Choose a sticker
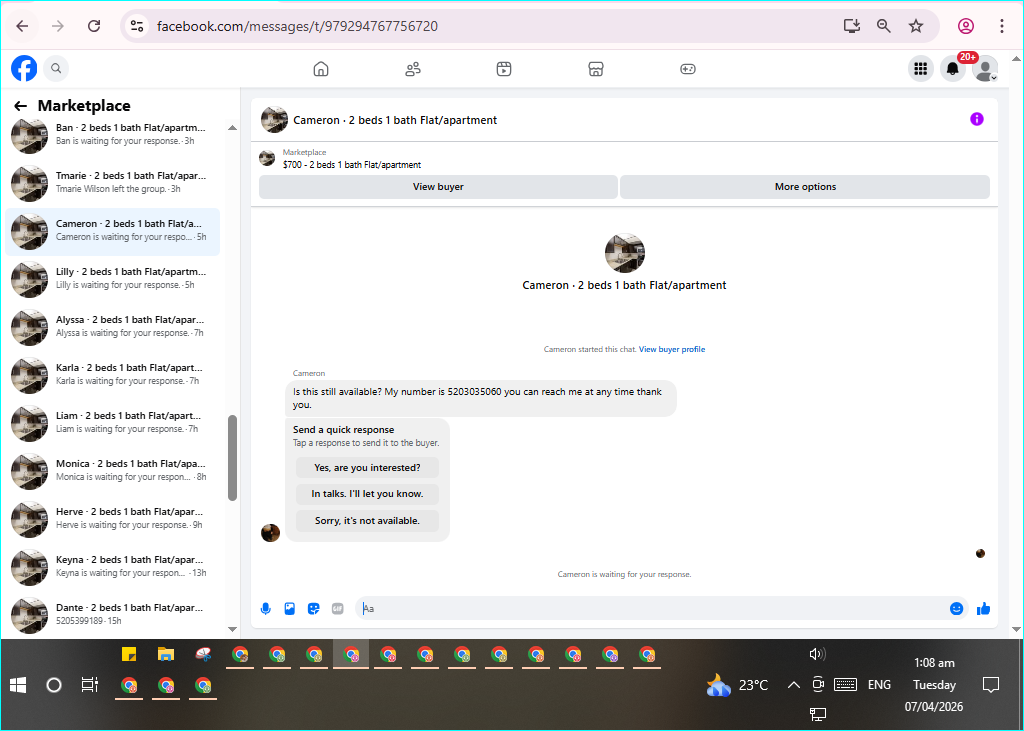The width and height of the screenshot is (1024, 731). (x=313, y=609)
